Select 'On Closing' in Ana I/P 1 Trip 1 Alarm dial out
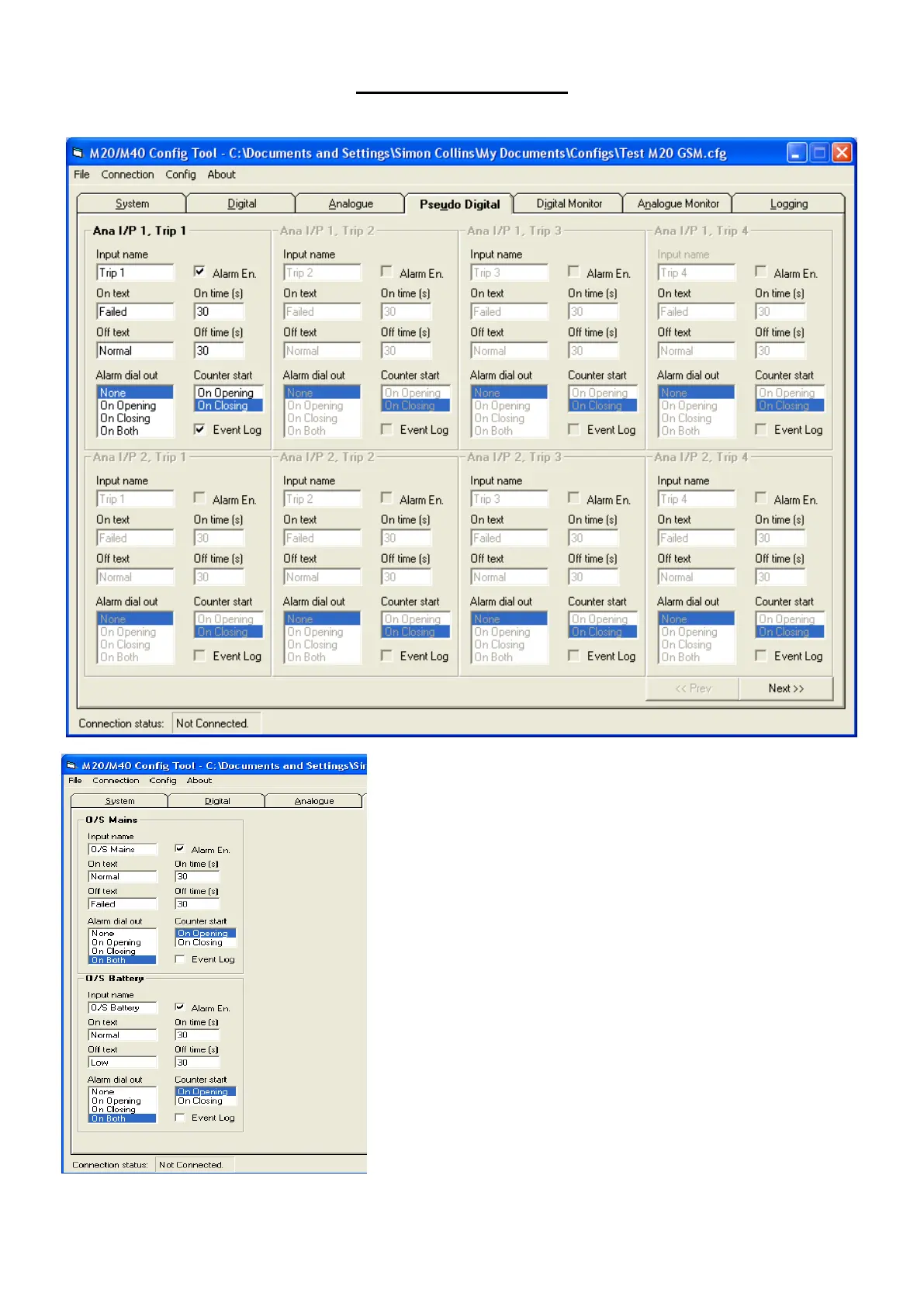924x1307 pixels. click(x=135, y=418)
